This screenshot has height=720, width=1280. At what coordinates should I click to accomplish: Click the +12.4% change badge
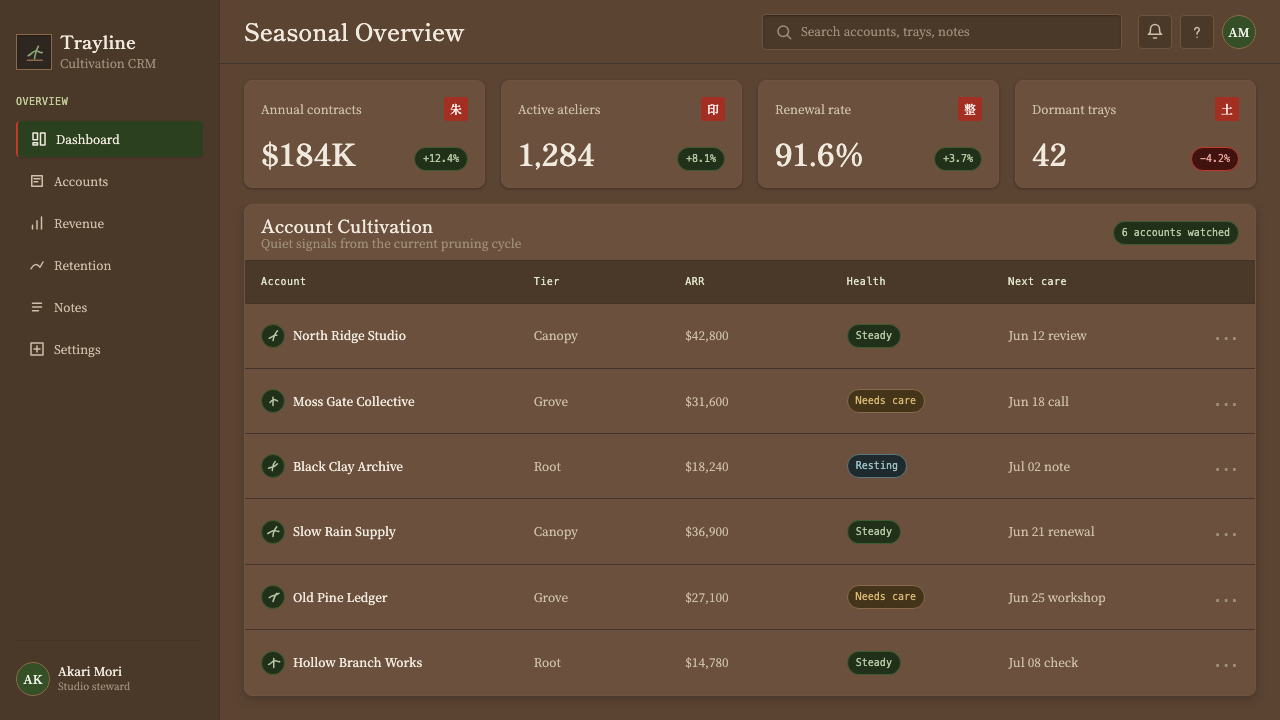click(441, 159)
